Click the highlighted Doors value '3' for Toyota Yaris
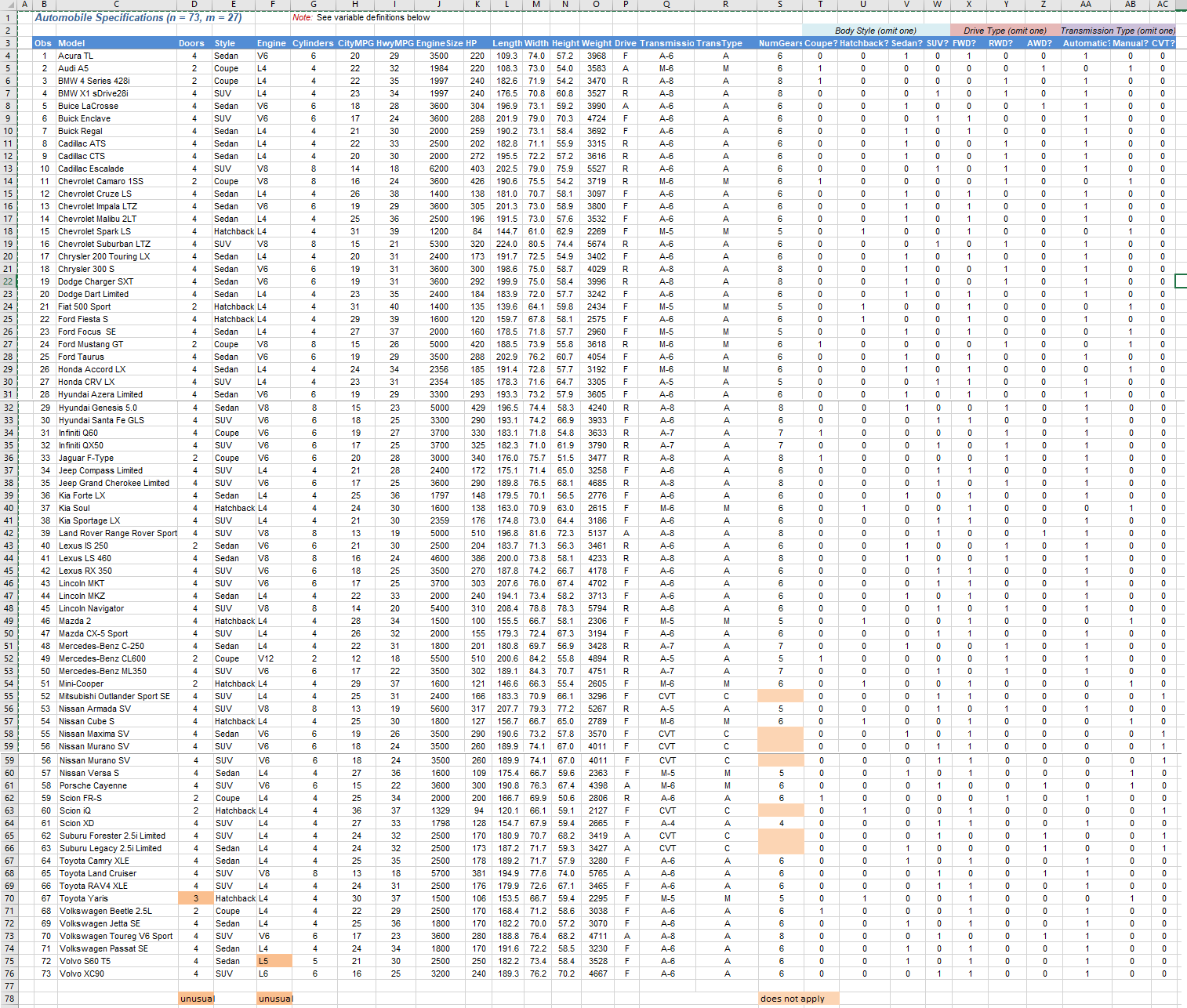 195,898
